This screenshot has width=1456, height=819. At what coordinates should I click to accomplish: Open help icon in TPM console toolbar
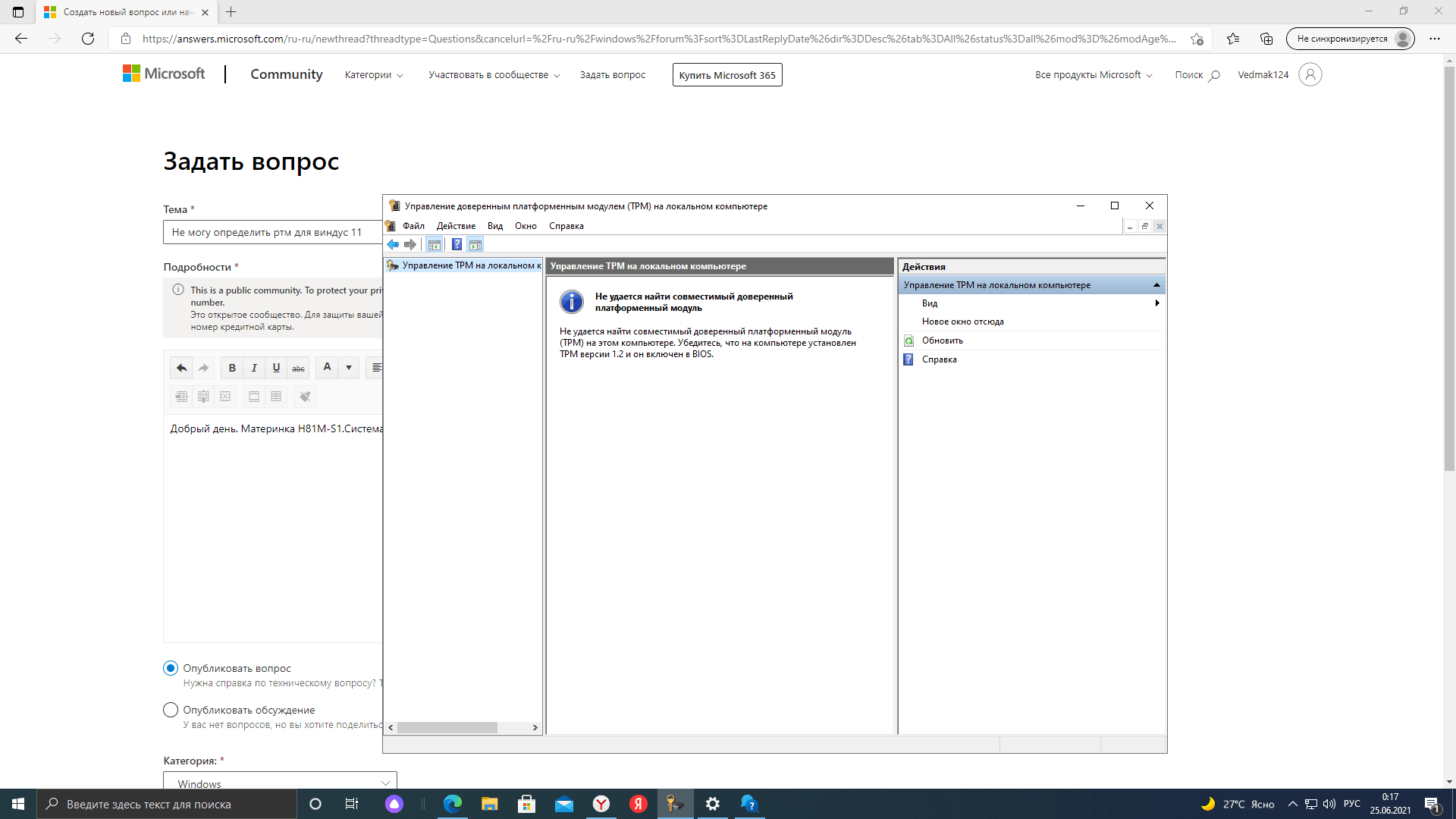tap(457, 244)
